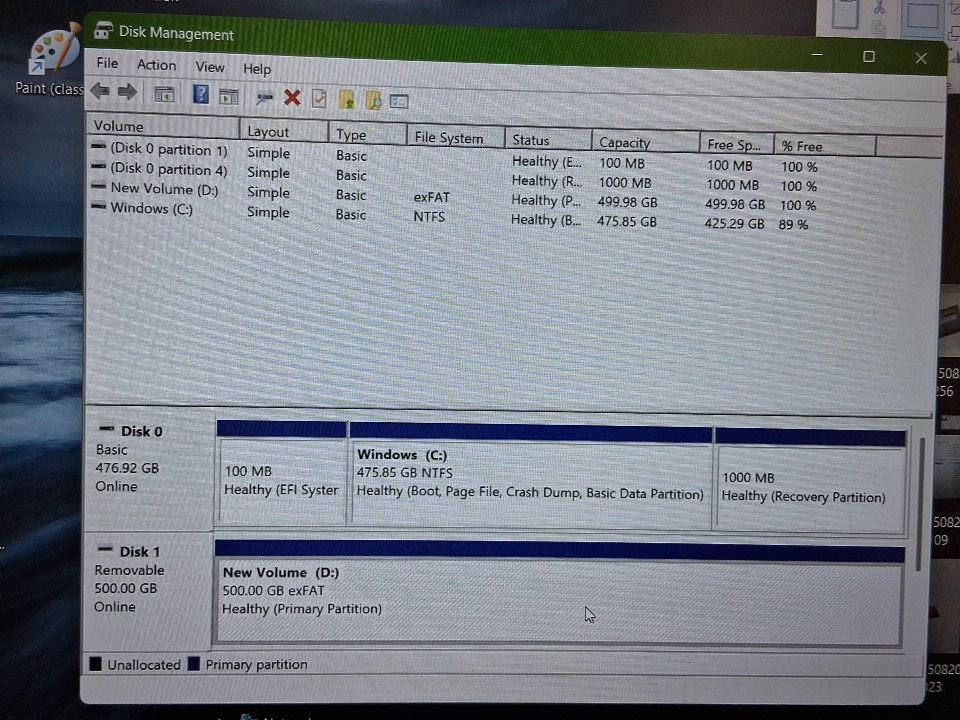Click the drive icon beside Disk 0 partition 1

[x=99, y=146]
